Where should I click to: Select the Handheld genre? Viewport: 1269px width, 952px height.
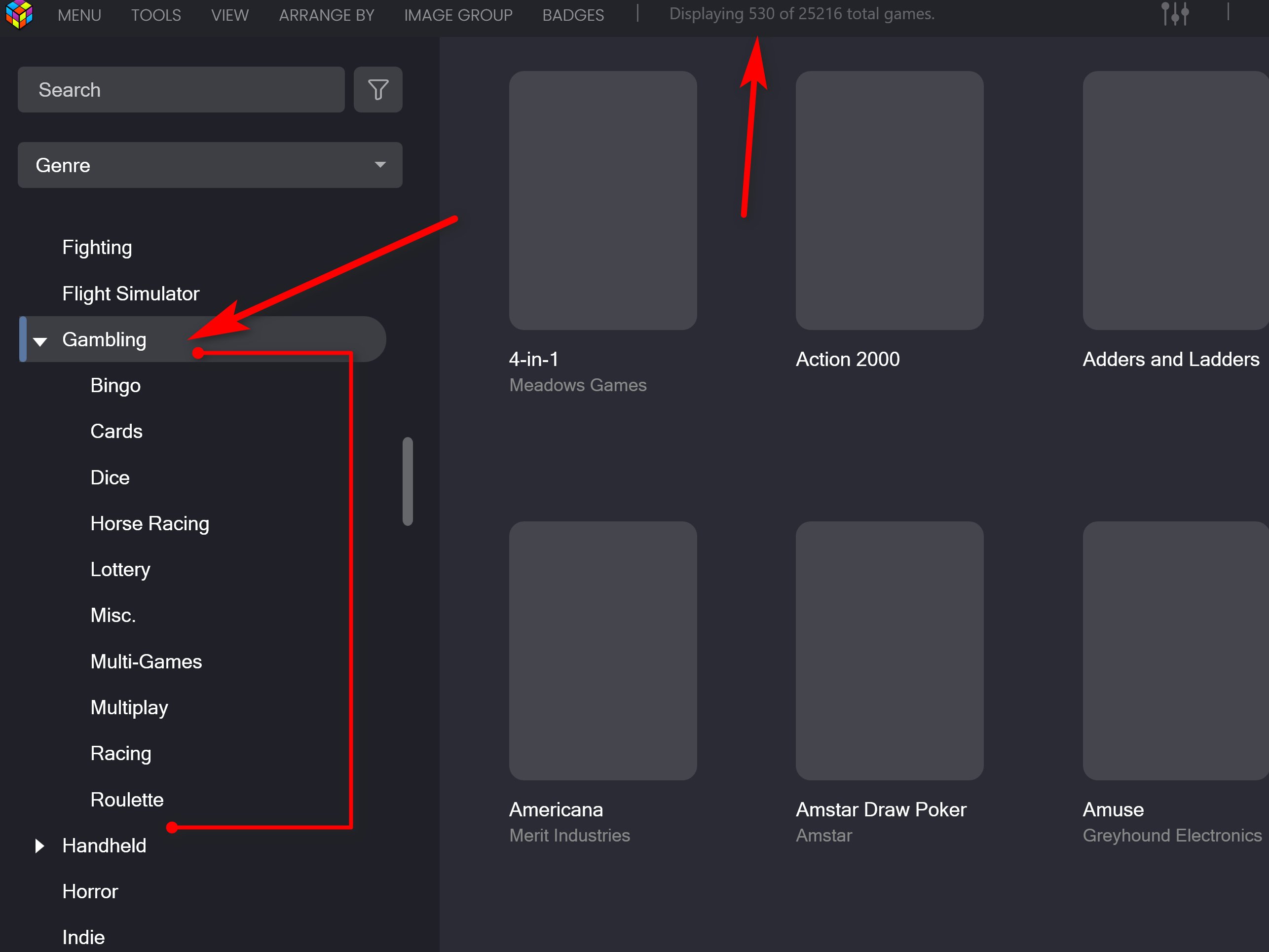[105, 846]
